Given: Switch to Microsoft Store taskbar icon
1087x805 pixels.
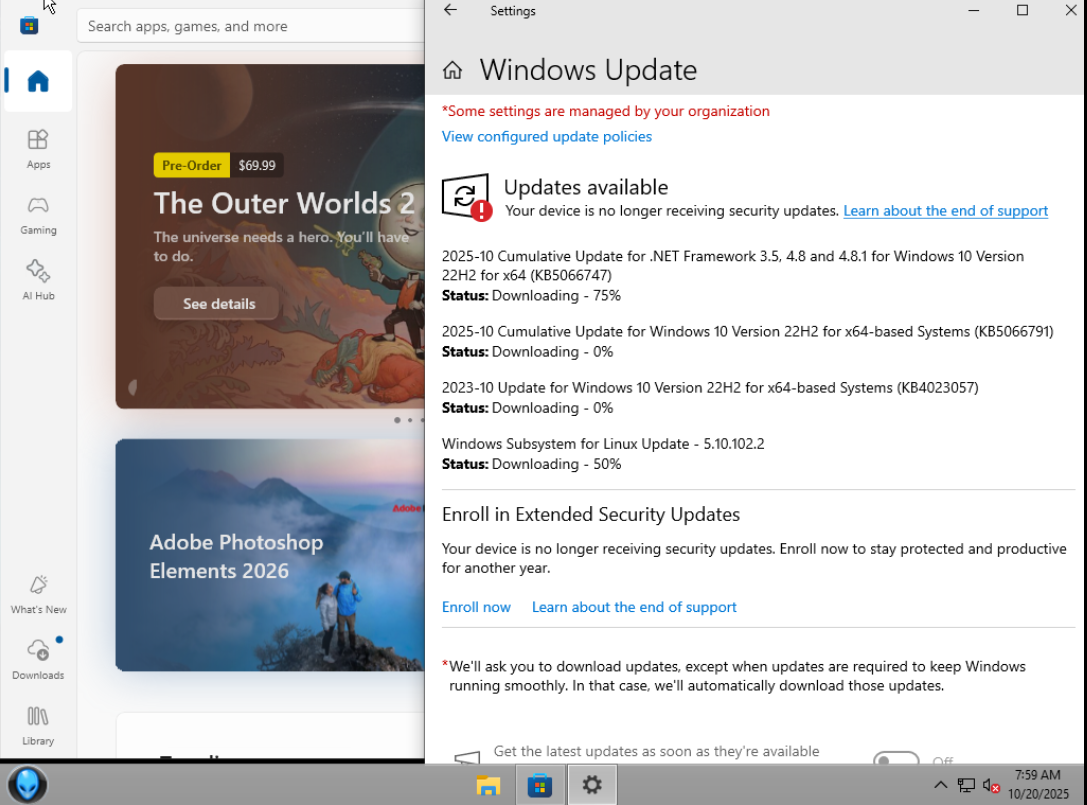Looking at the screenshot, I should coord(540,785).
